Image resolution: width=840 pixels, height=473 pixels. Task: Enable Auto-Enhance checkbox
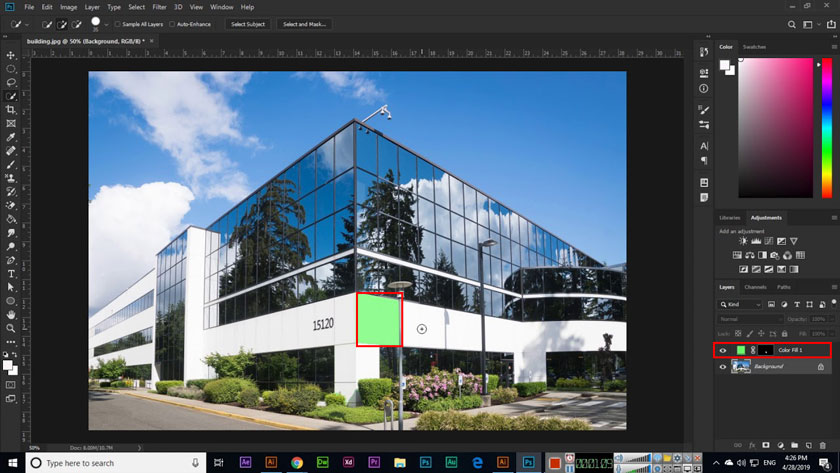click(172, 24)
